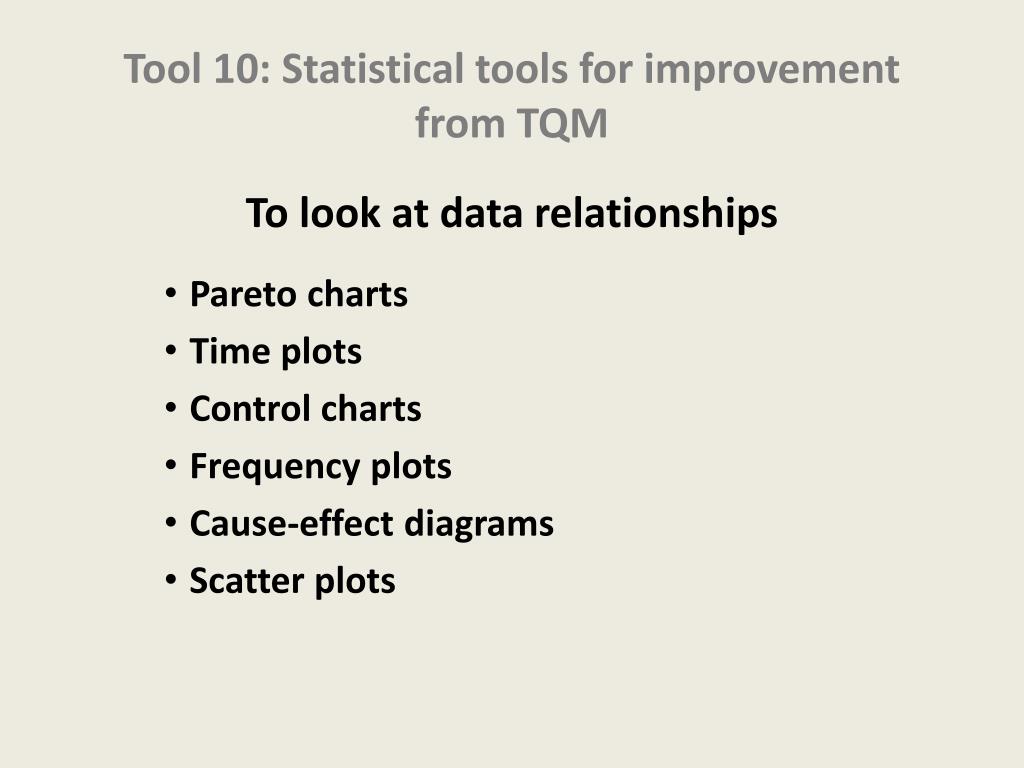Click the bullet dot before 'Cause-effect diagrams'
The height and width of the screenshot is (768, 1024).
coord(171,523)
